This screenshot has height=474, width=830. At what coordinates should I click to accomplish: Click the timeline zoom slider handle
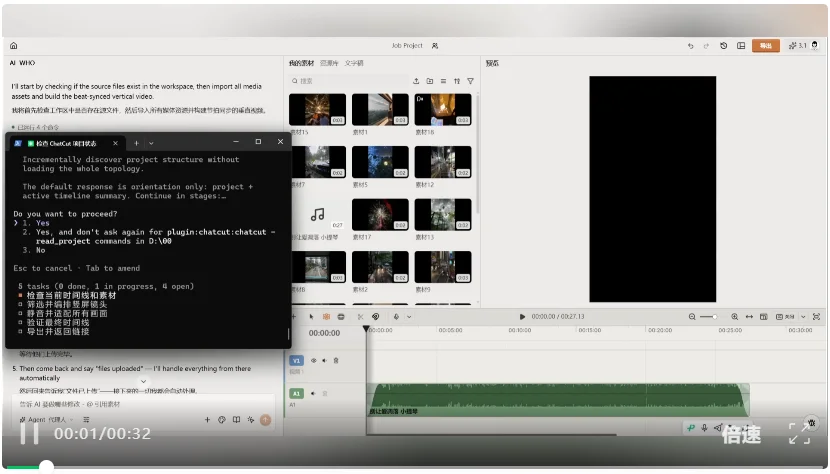(715, 317)
